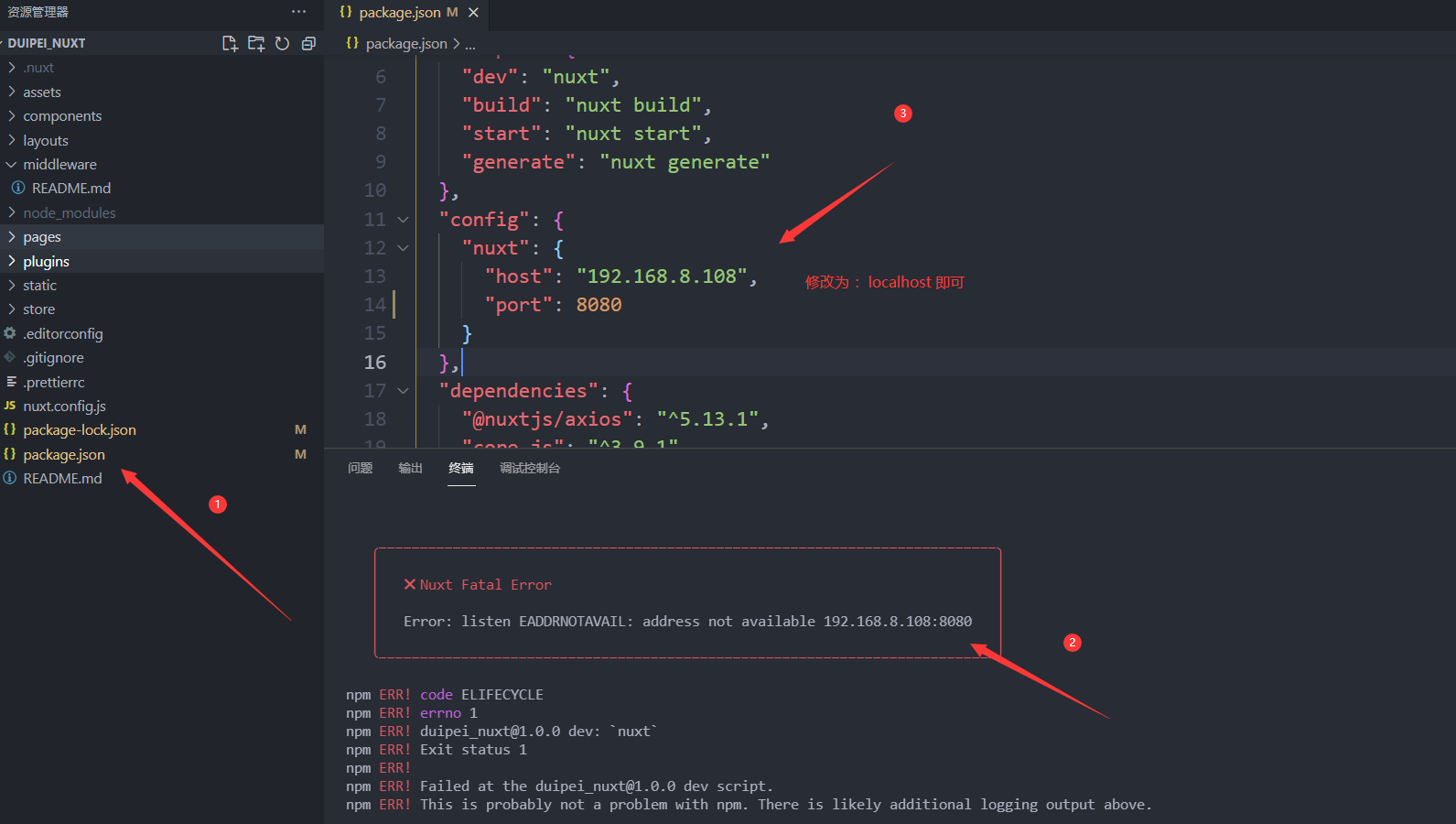Screen dimensions: 1456x824
Task: Expand the assets folder
Action: coord(162,92)
